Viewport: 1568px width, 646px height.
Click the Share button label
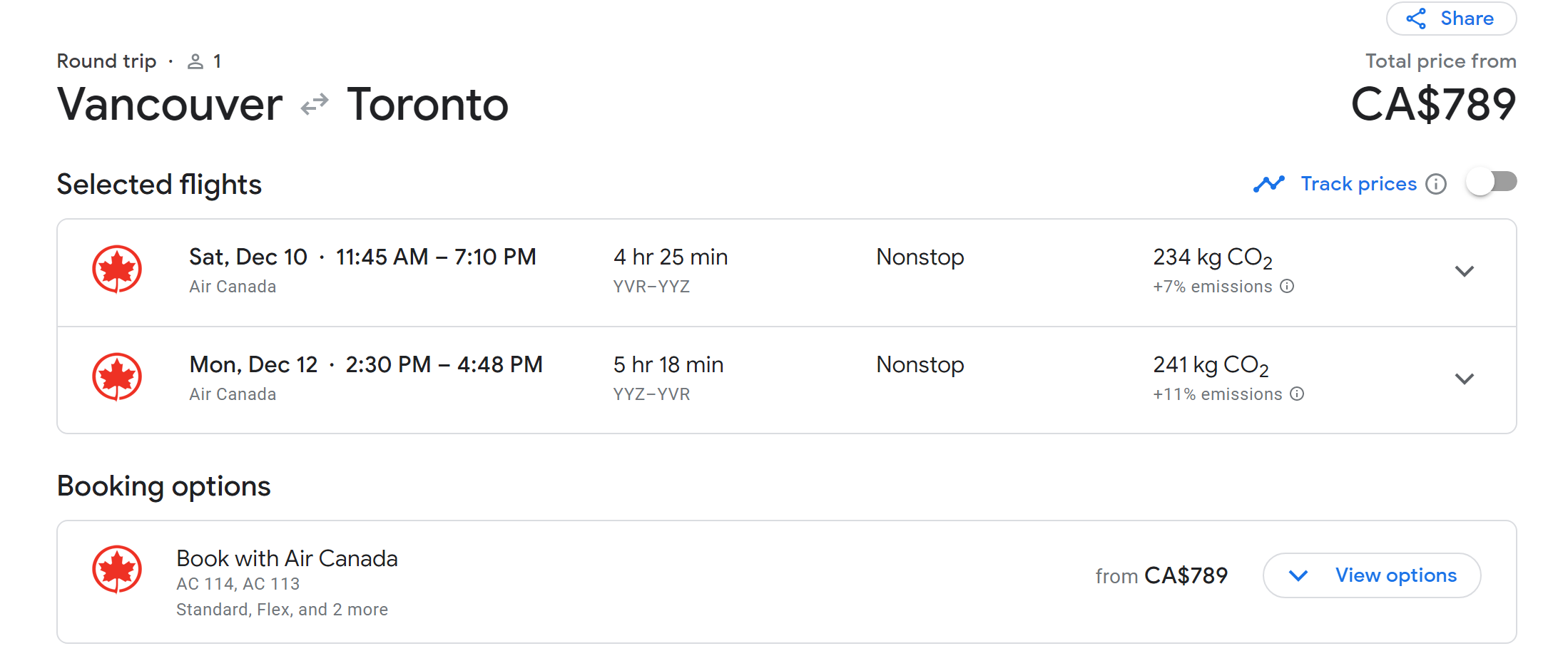(x=1467, y=19)
